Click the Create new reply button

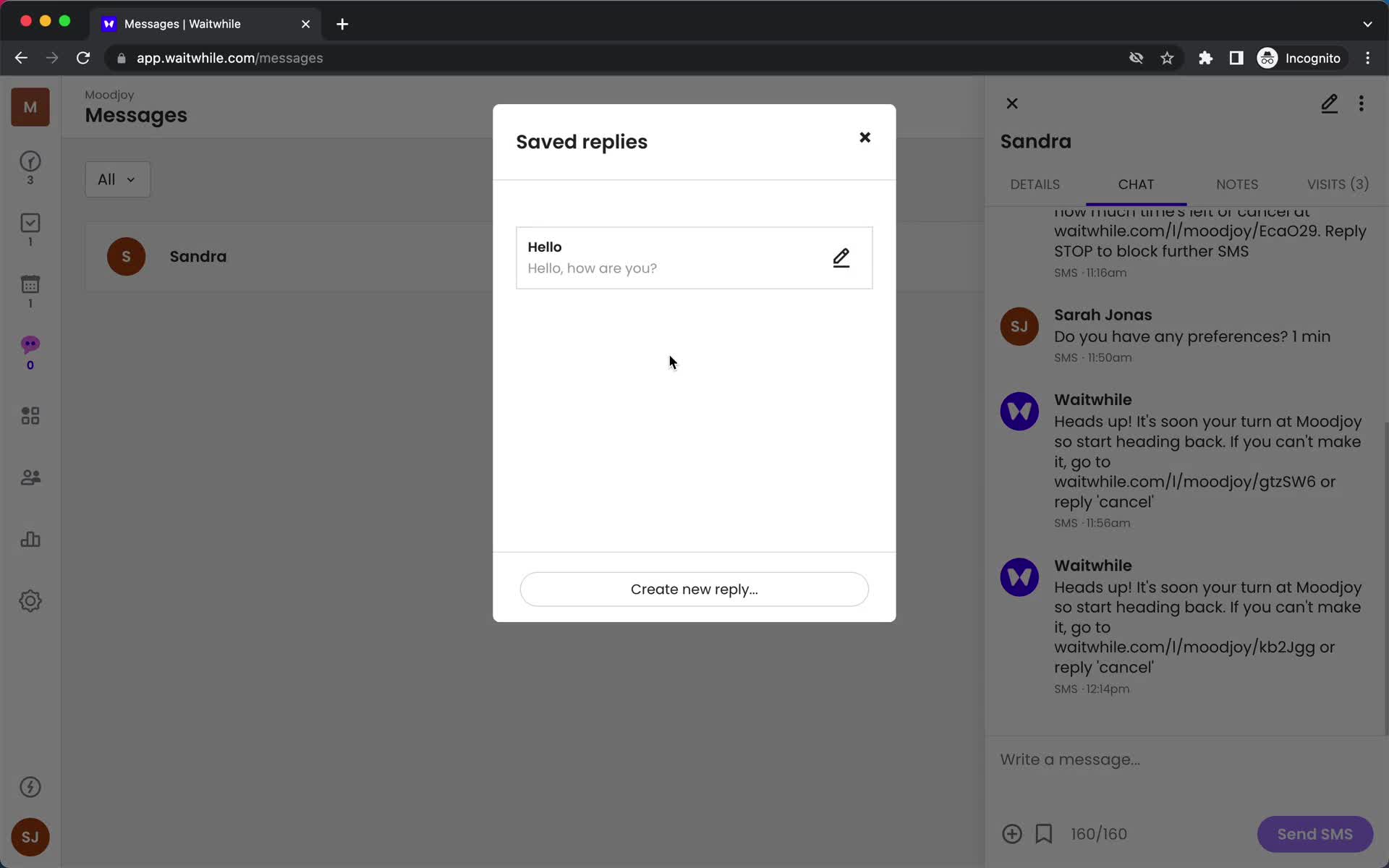693,589
